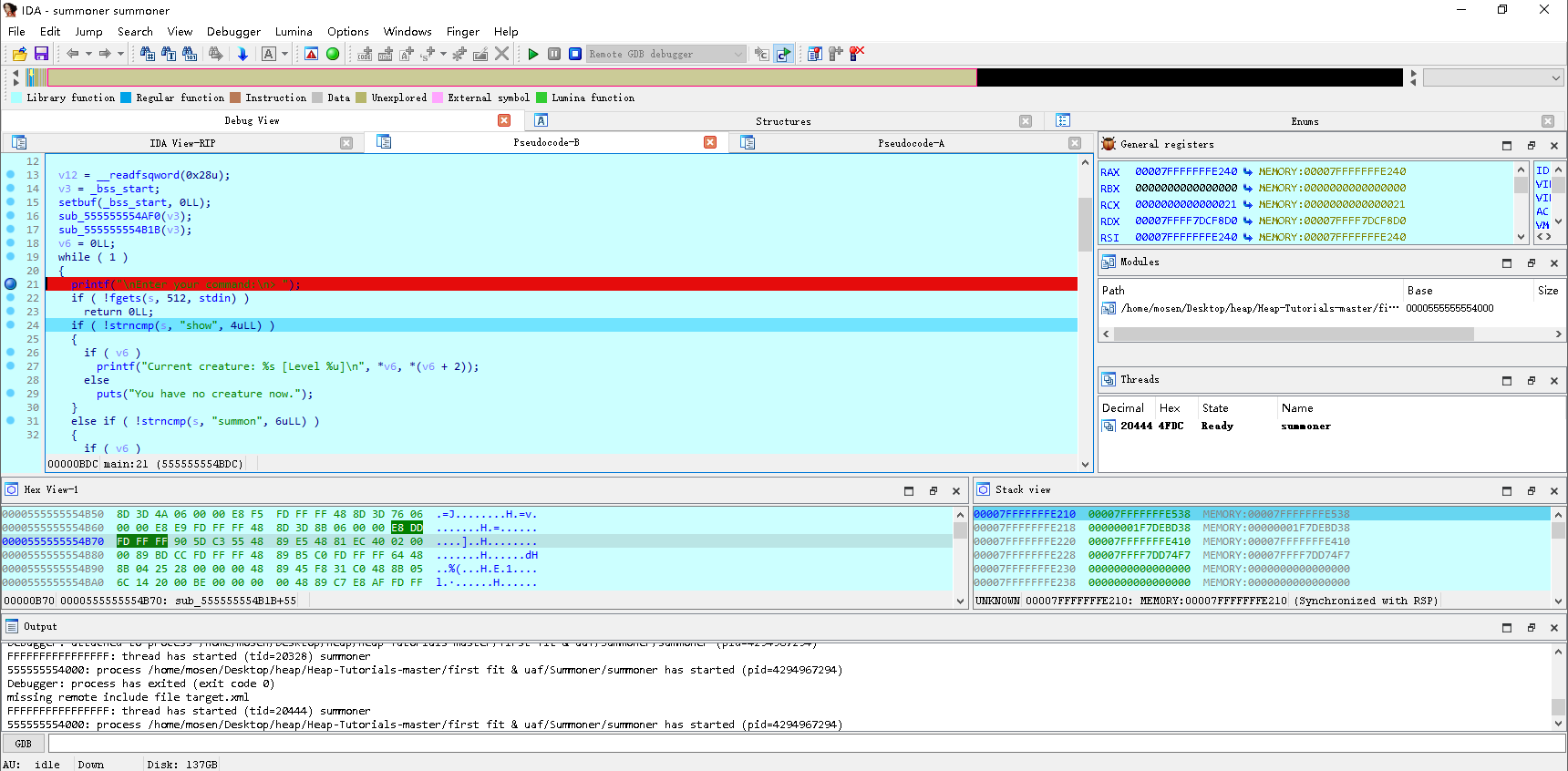1568x771 pixels.
Task: Toggle breakpoint dot at line 29
Action: pyautogui.click(x=11, y=393)
